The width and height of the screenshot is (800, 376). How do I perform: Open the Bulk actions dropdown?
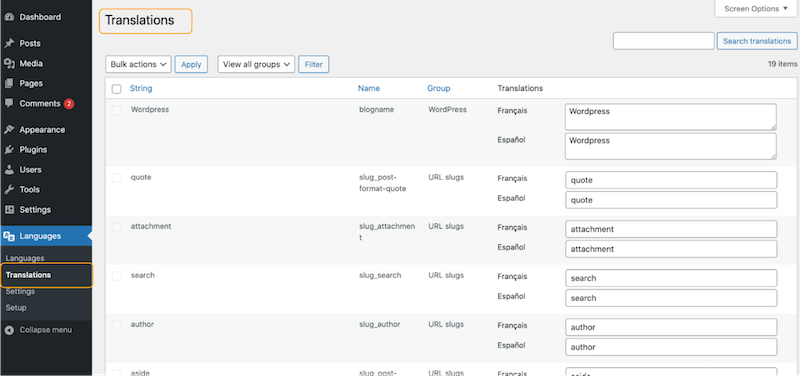pos(138,64)
